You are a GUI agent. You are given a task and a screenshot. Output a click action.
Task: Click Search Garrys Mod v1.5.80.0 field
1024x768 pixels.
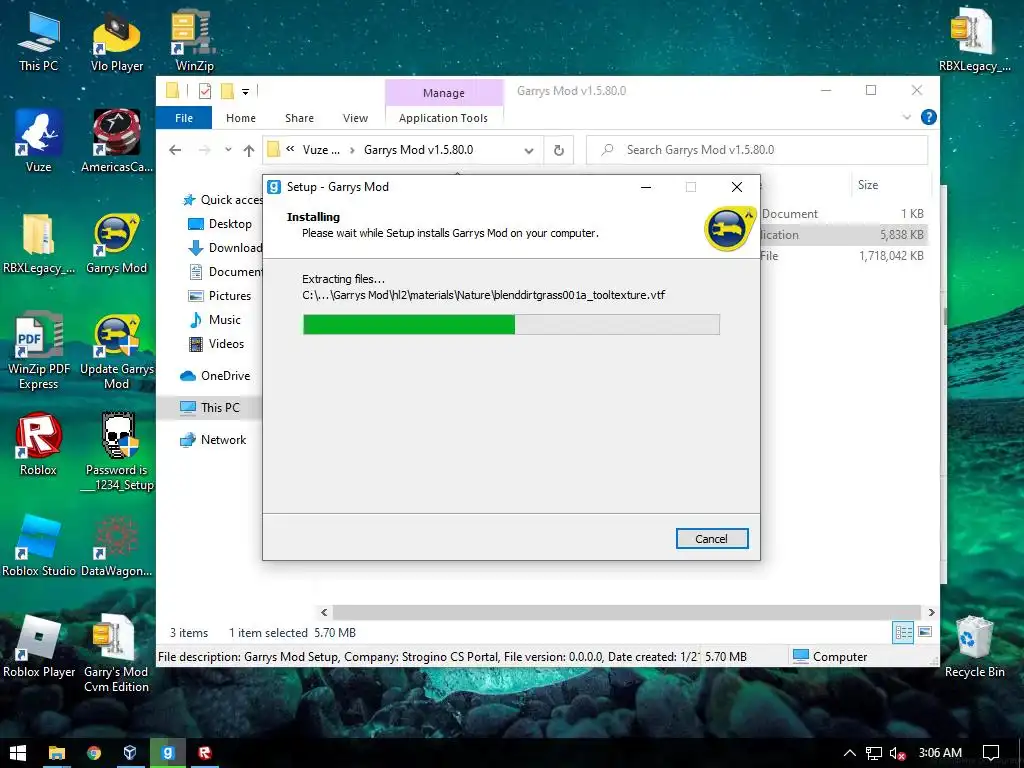pyautogui.click(x=757, y=150)
